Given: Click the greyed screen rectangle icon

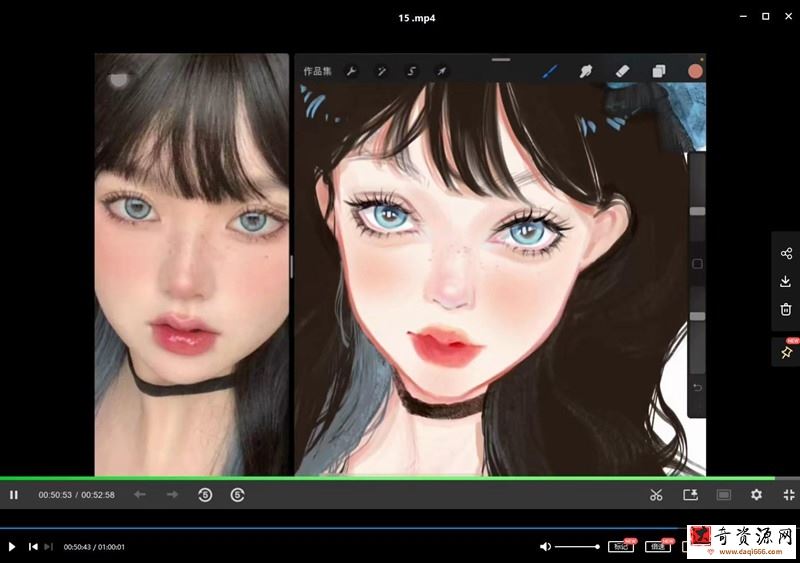Looking at the screenshot, I should (x=723, y=495).
